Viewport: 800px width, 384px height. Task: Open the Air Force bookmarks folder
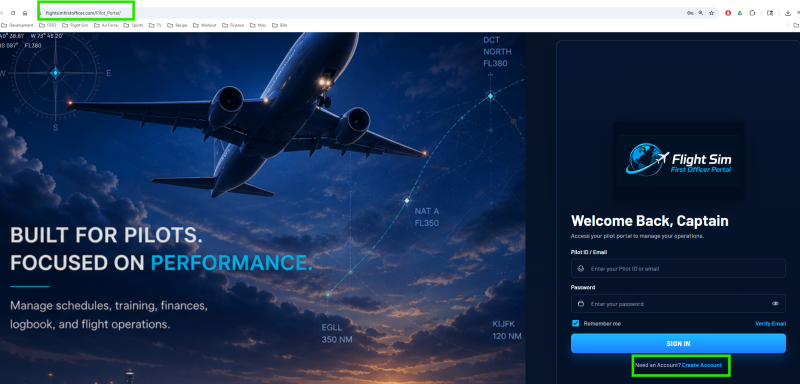pyautogui.click(x=106, y=25)
